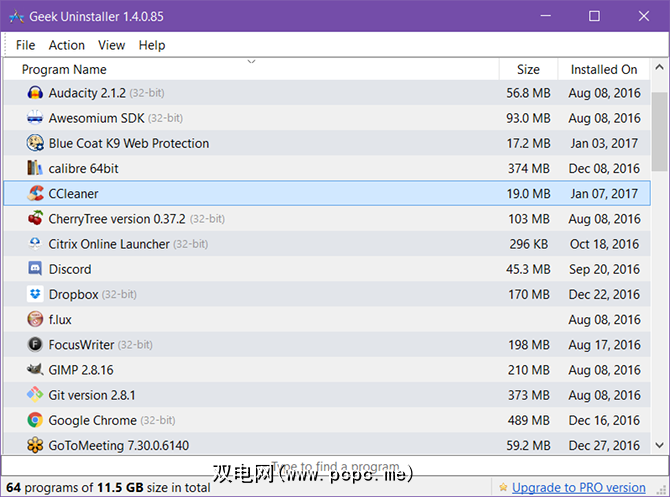Select the f.lux program name
Screen dimensions: 670x497
tap(60, 320)
